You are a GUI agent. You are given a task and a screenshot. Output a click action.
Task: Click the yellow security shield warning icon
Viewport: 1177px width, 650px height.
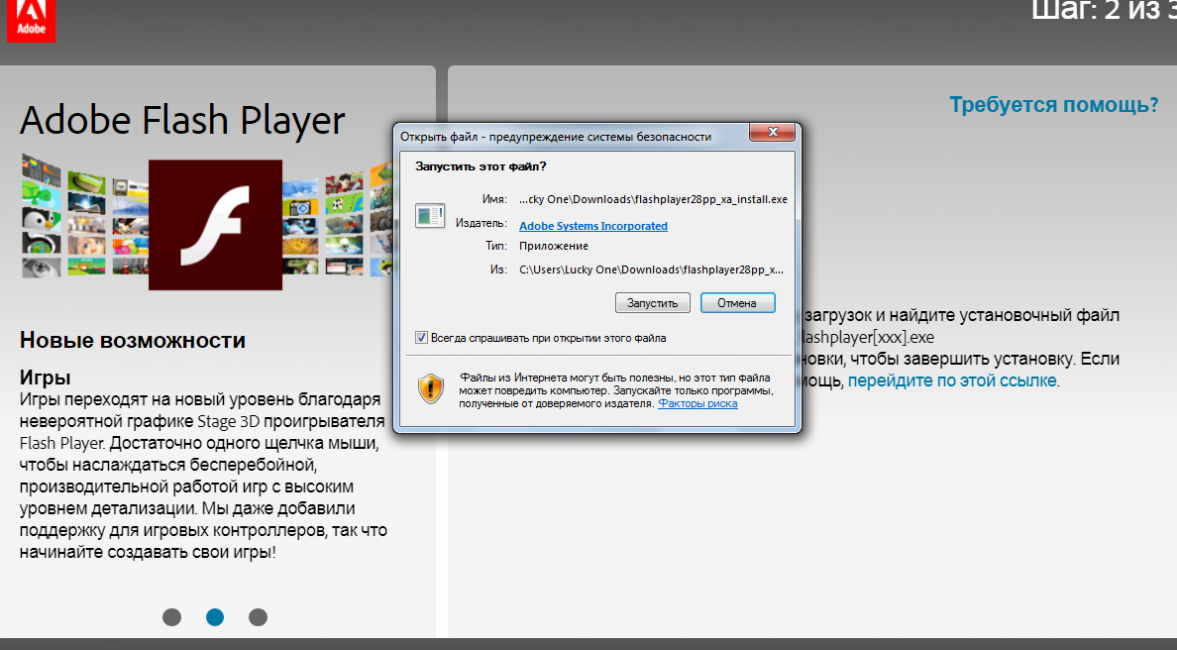[431, 389]
